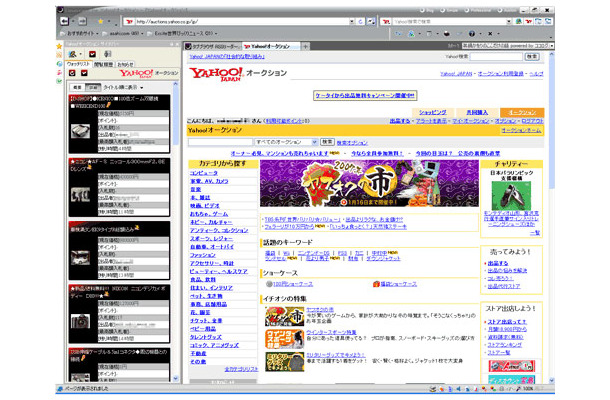Image resolution: width=610 pixels, height=400 pixels.
Task: Click the 100円ショーケース coin icon
Action: point(269,284)
